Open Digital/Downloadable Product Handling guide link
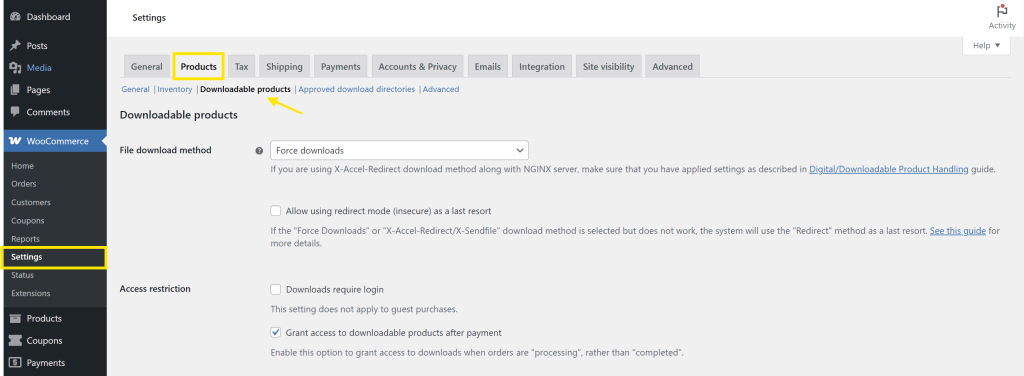 coord(889,169)
